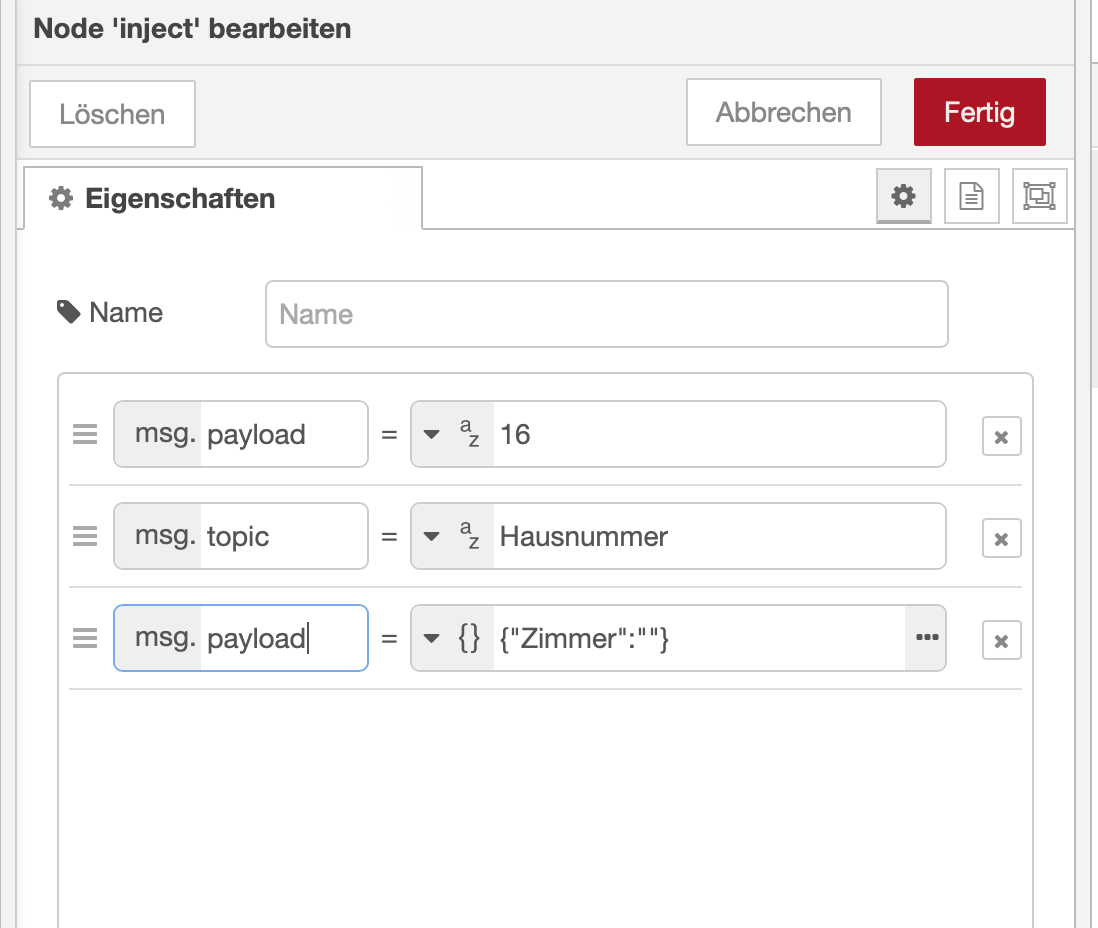Click the msg. topic property field
Viewport: 1098px width, 928px height.
[283, 537]
